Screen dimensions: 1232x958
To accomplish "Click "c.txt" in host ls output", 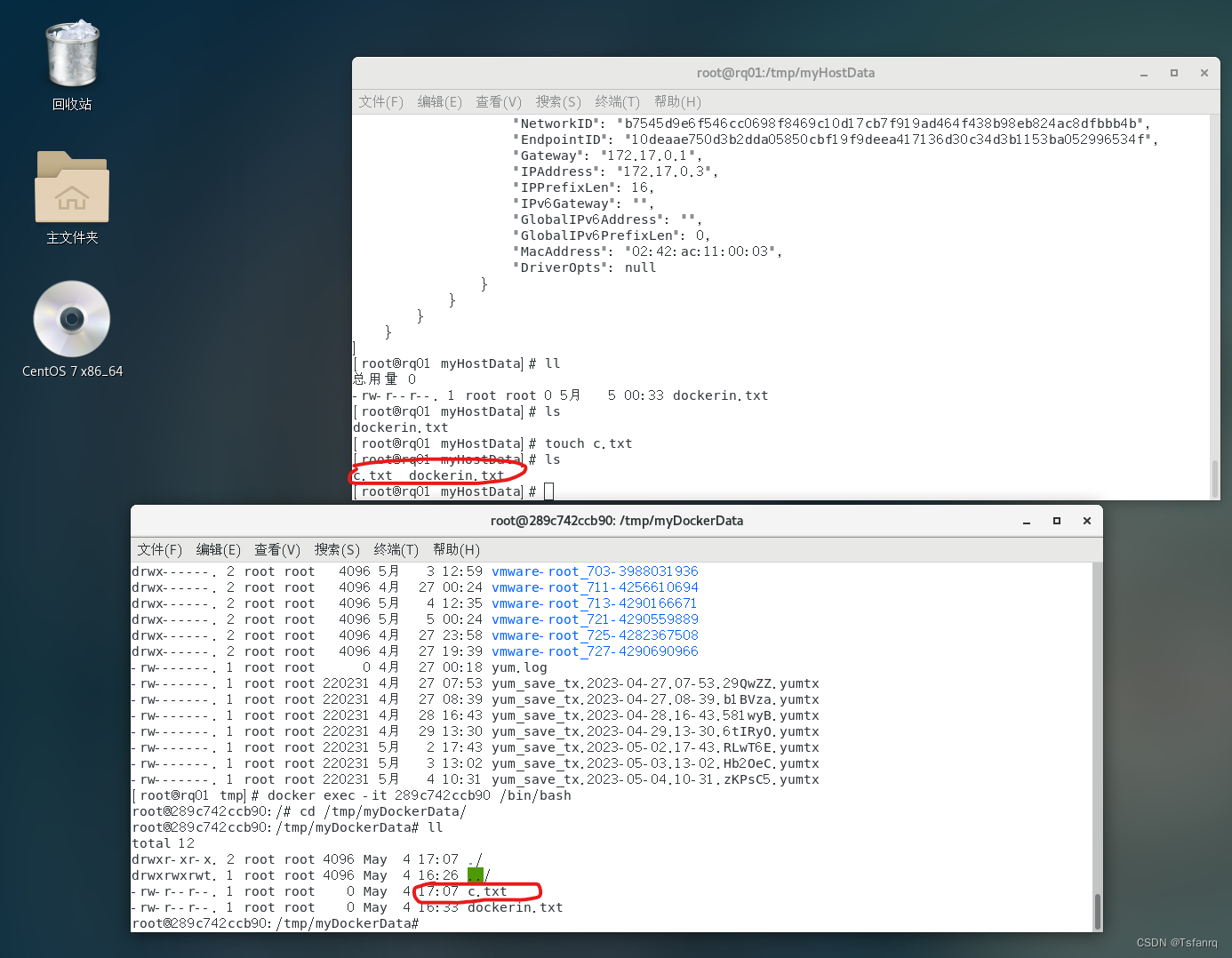I will 372,475.
